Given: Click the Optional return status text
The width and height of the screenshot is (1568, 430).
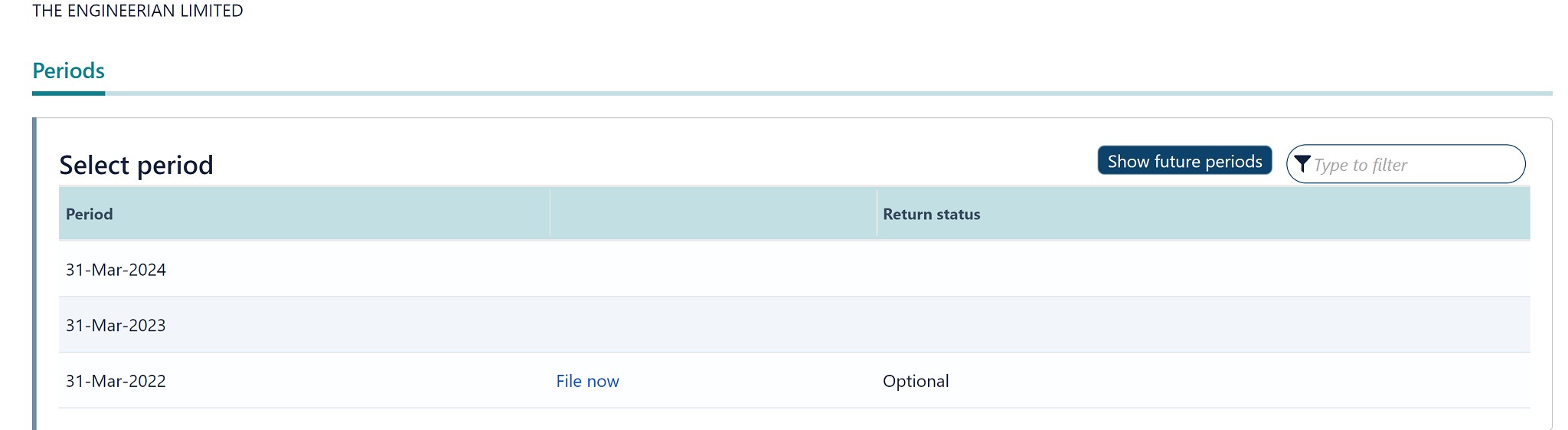Looking at the screenshot, I should click(x=916, y=381).
